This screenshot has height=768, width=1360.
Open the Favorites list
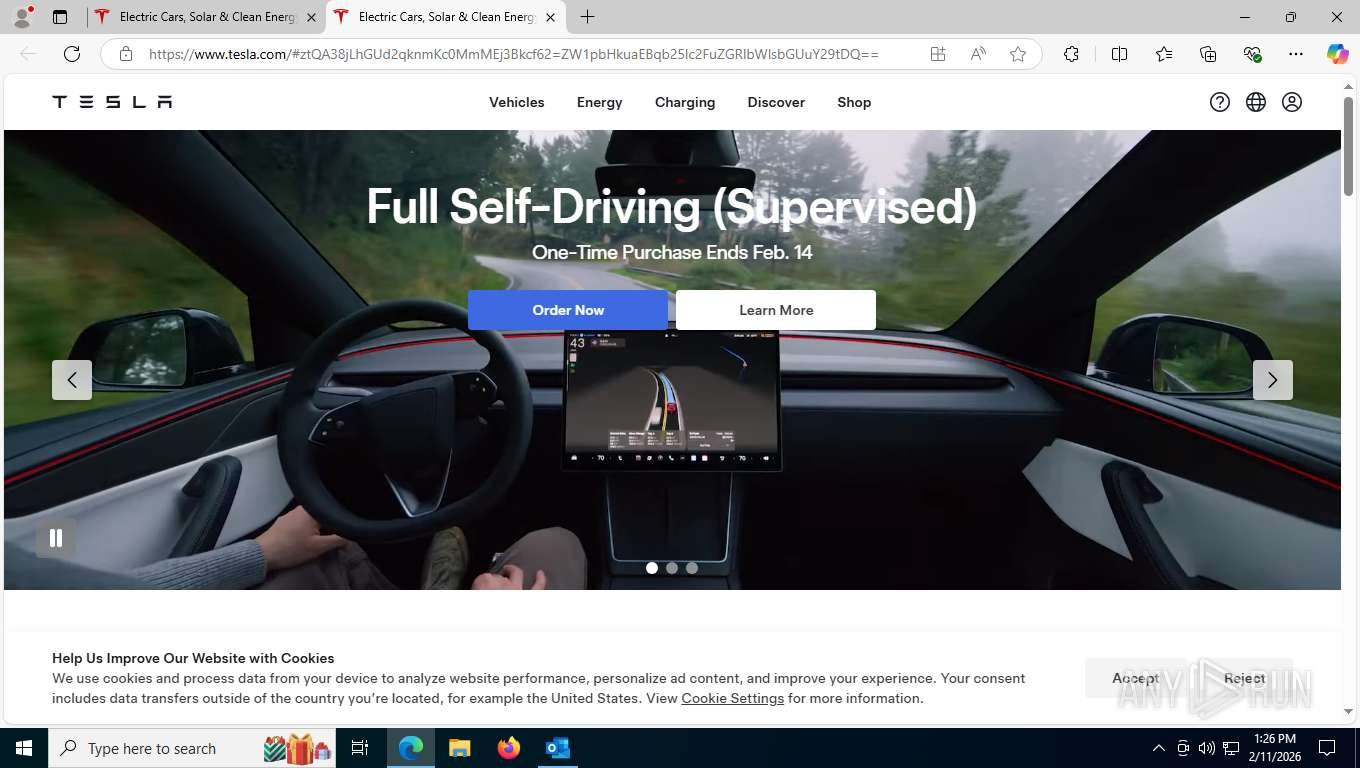click(x=1164, y=54)
